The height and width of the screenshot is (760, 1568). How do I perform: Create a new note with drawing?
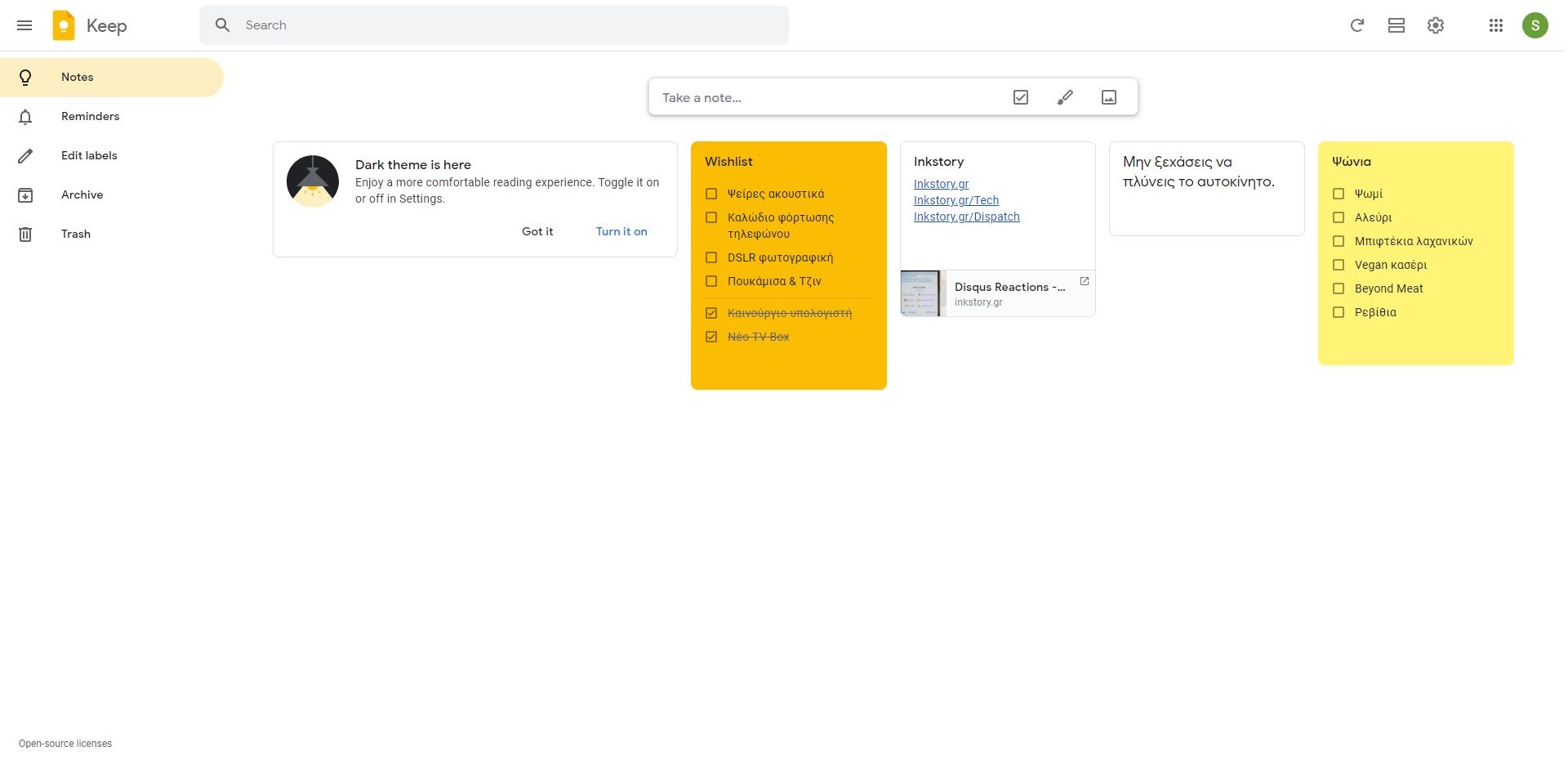pos(1064,97)
